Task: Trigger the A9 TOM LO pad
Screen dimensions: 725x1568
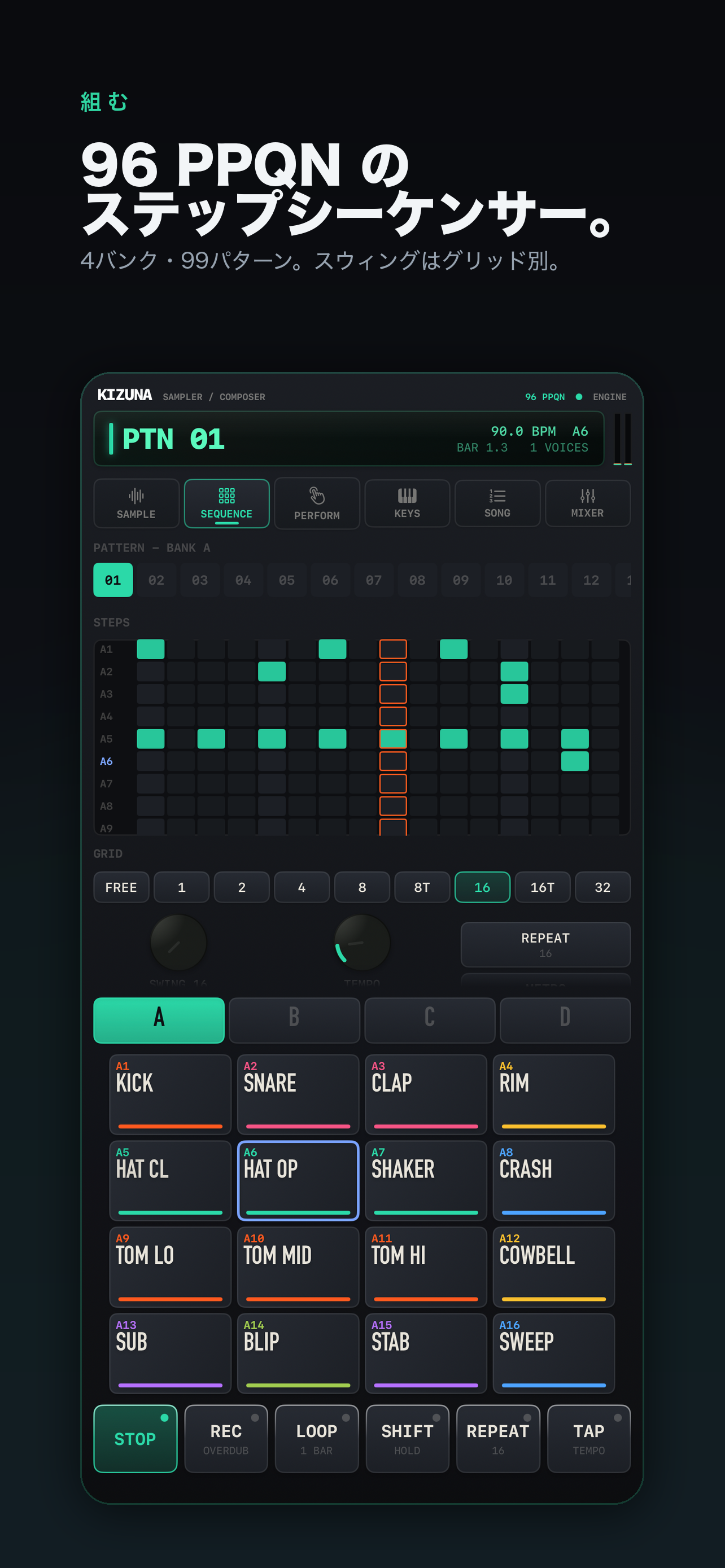Action: coord(171,1267)
